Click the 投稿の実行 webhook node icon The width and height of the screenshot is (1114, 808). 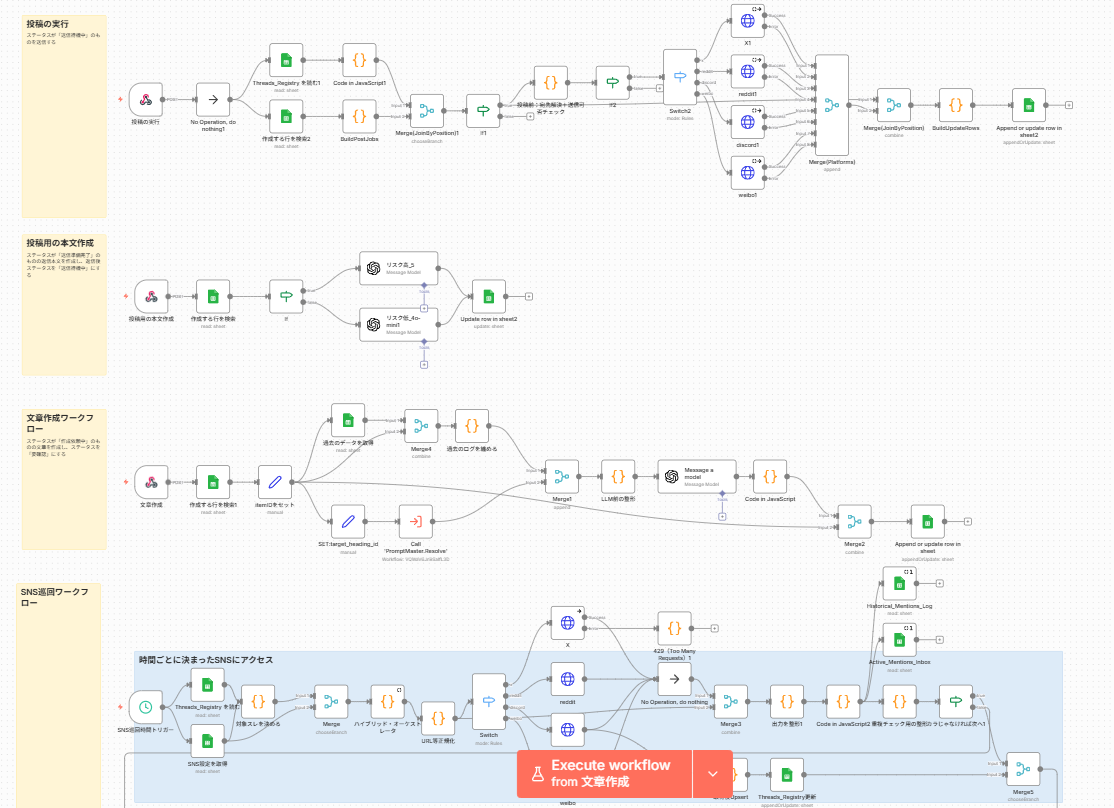(145, 100)
